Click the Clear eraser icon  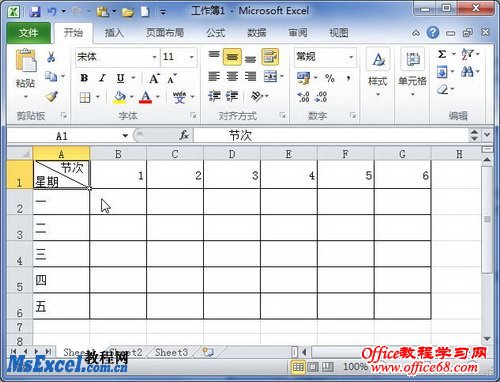click(x=442, y=89)
